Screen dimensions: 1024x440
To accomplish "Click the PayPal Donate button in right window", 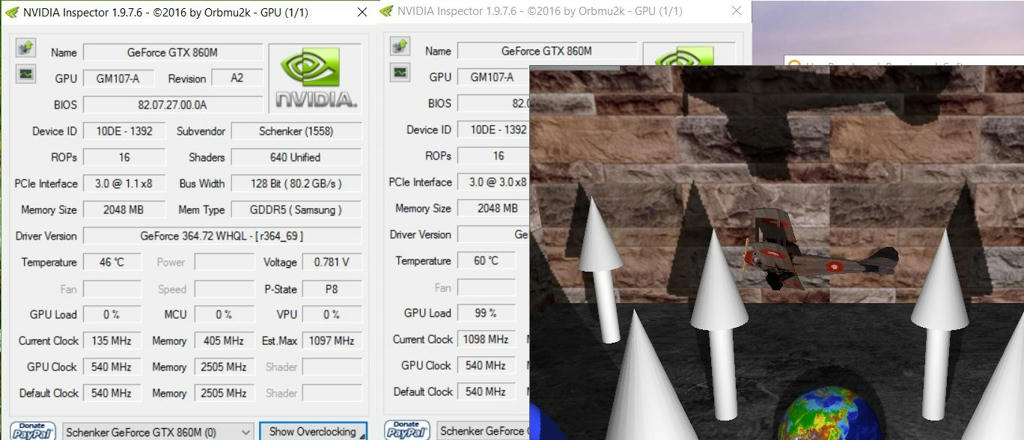I will (x=407, y=430).
